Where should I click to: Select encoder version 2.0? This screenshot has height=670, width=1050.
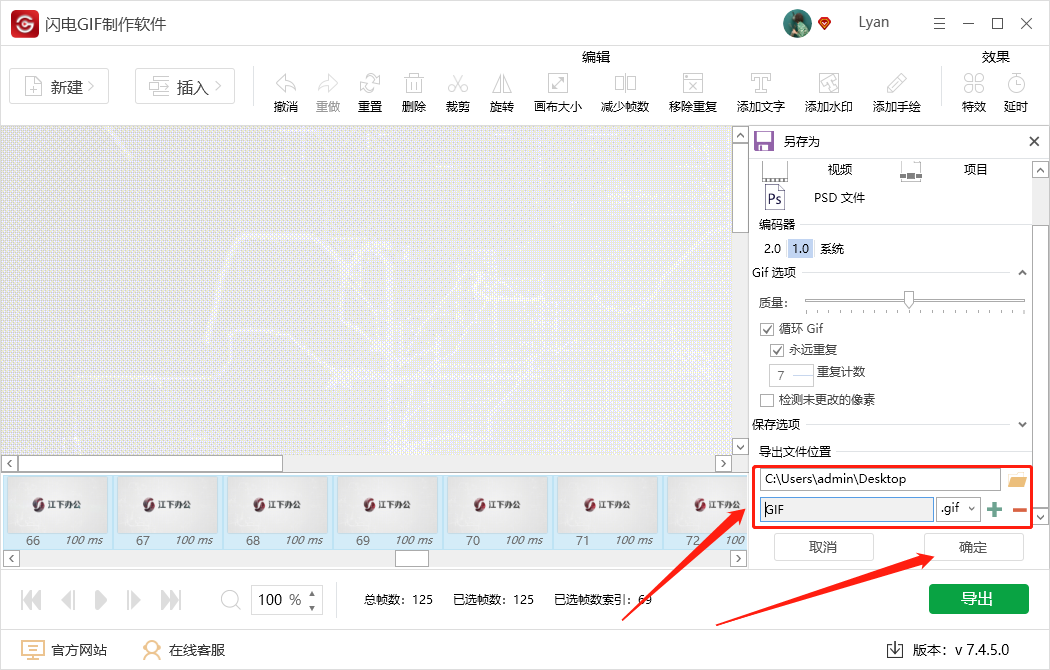(x=772, y=248)
